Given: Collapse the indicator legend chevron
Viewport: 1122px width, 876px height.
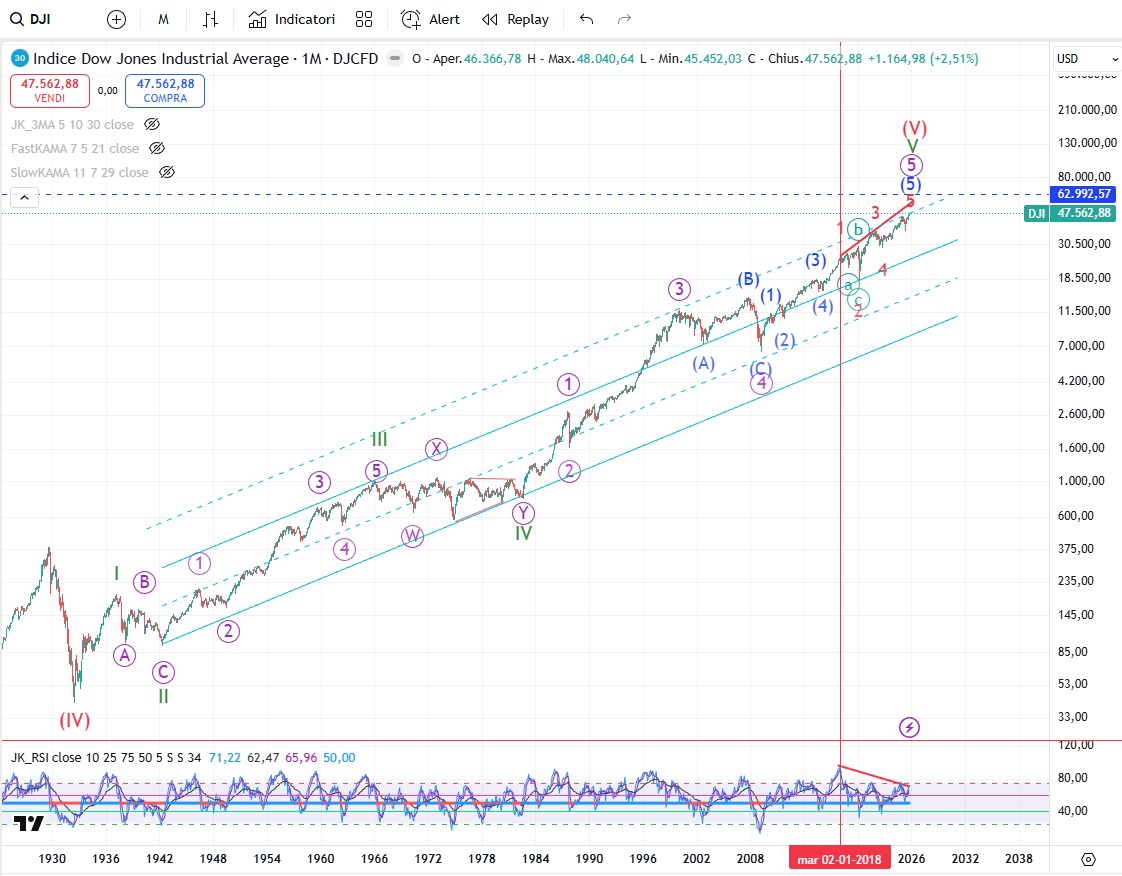Looking at the screenshot, I should [24, 199].
